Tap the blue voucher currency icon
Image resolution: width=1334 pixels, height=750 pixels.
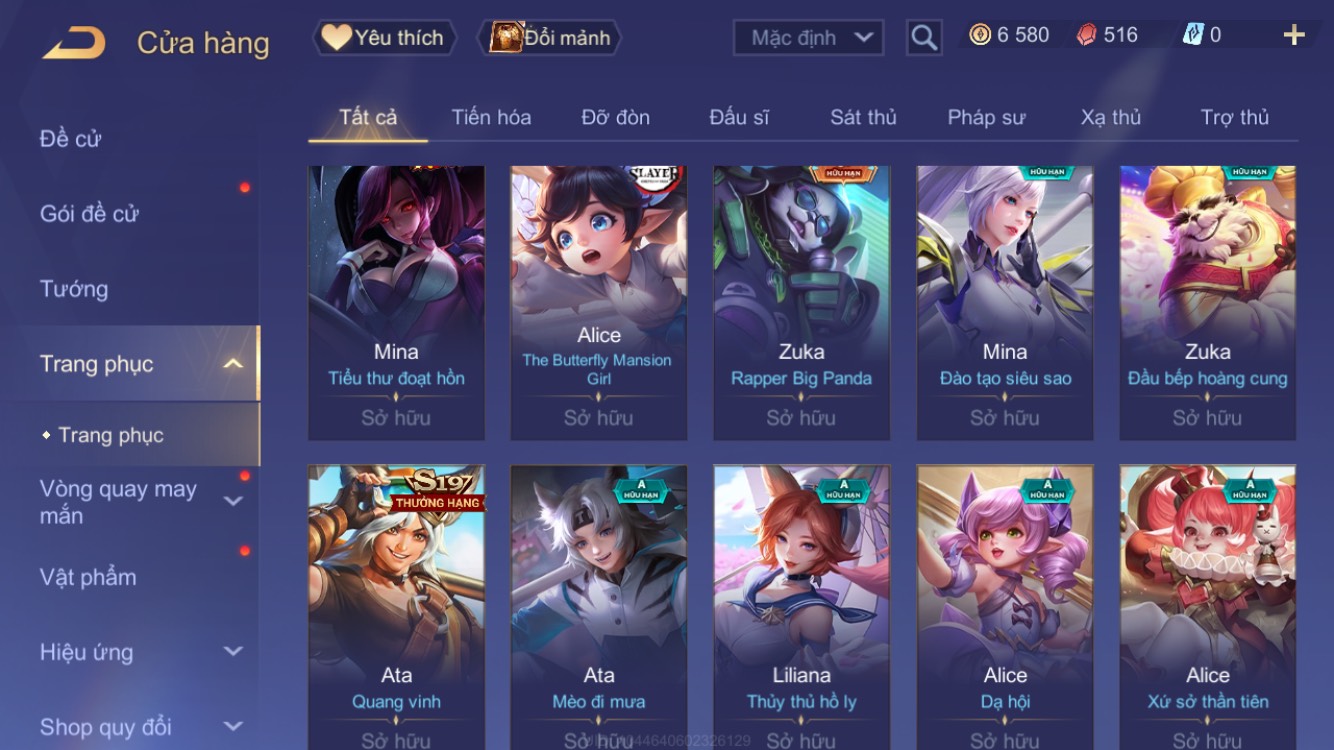coord(1193,35)
